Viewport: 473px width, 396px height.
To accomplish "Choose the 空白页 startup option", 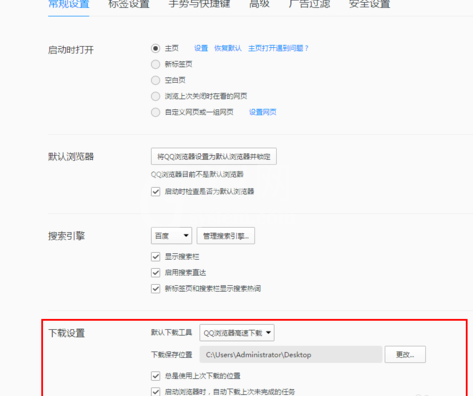I will pyautogui.click(x=155, y=80).
